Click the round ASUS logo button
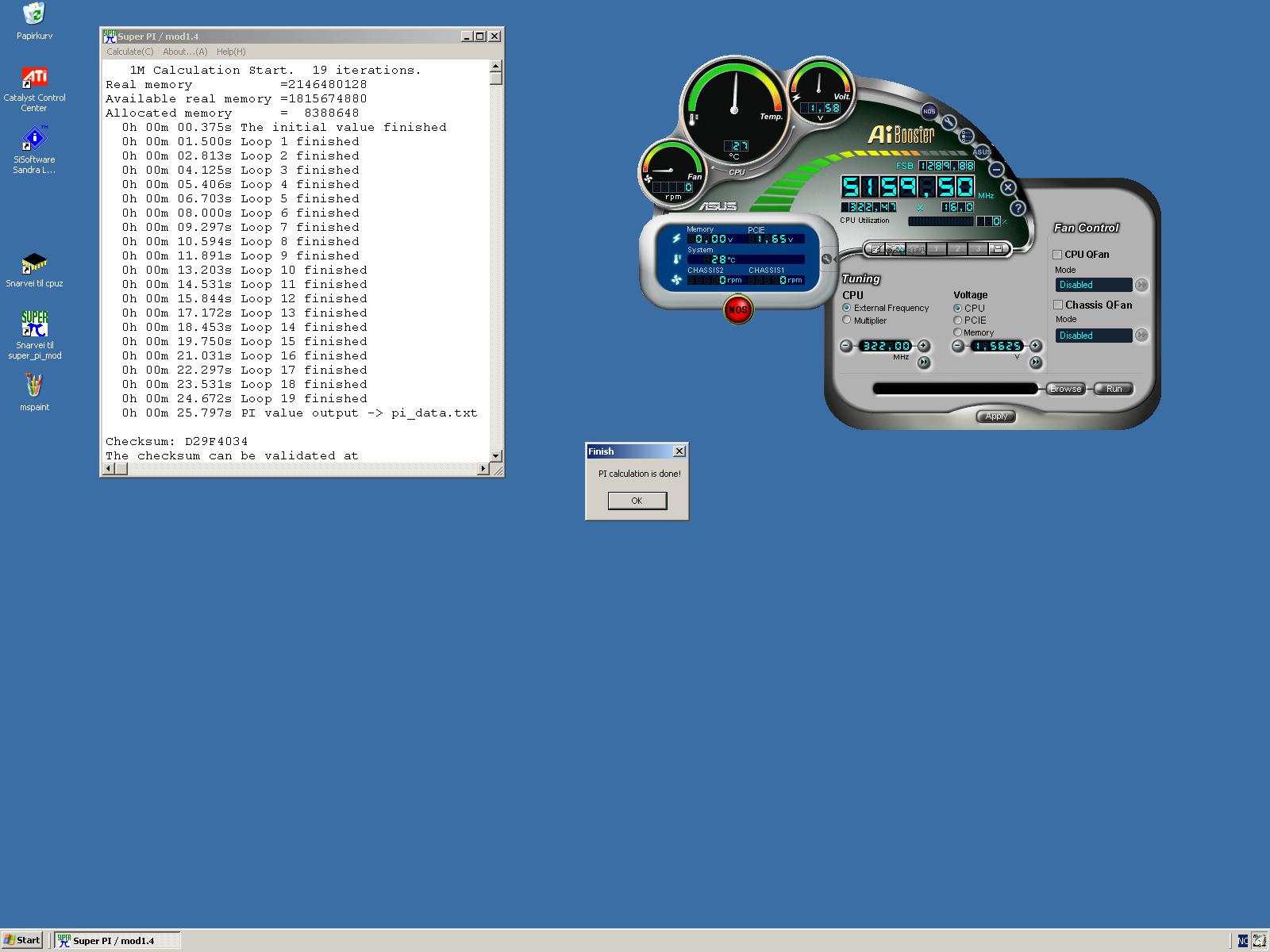 pyautogui.click(x=982, y=152)
